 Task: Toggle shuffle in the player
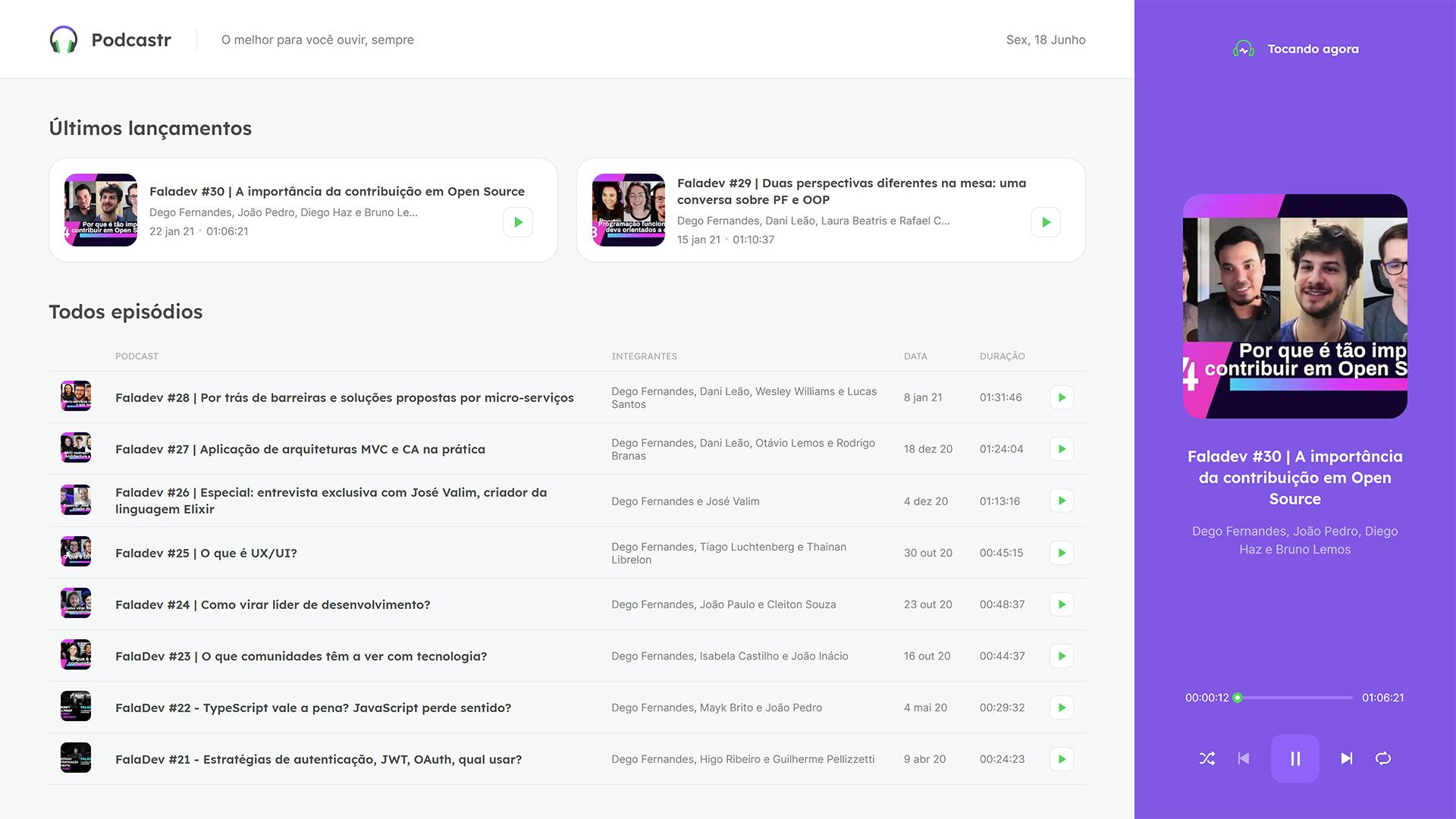pos(1207,758)
